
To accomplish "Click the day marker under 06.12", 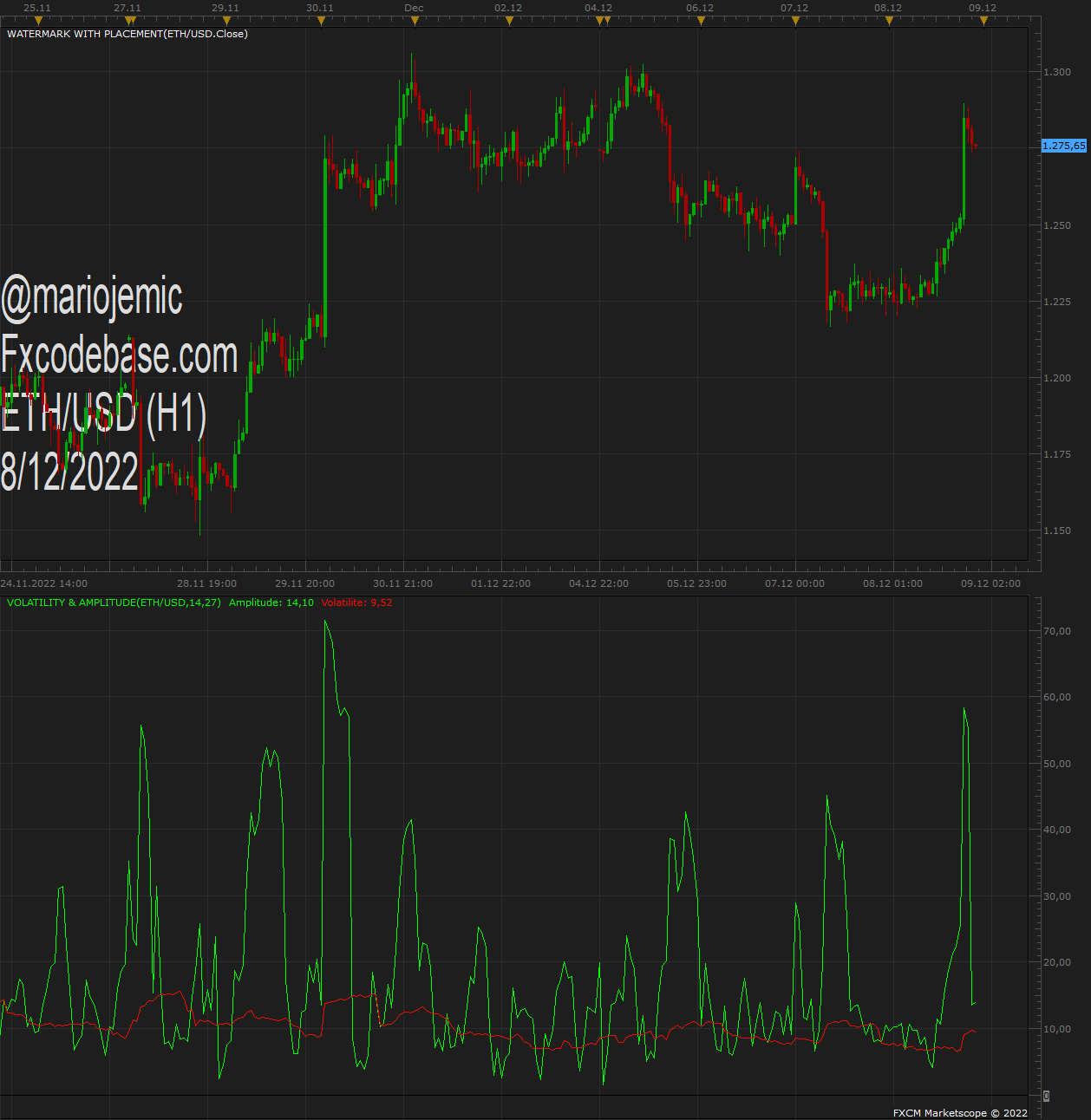I will (x=701, y=21).
